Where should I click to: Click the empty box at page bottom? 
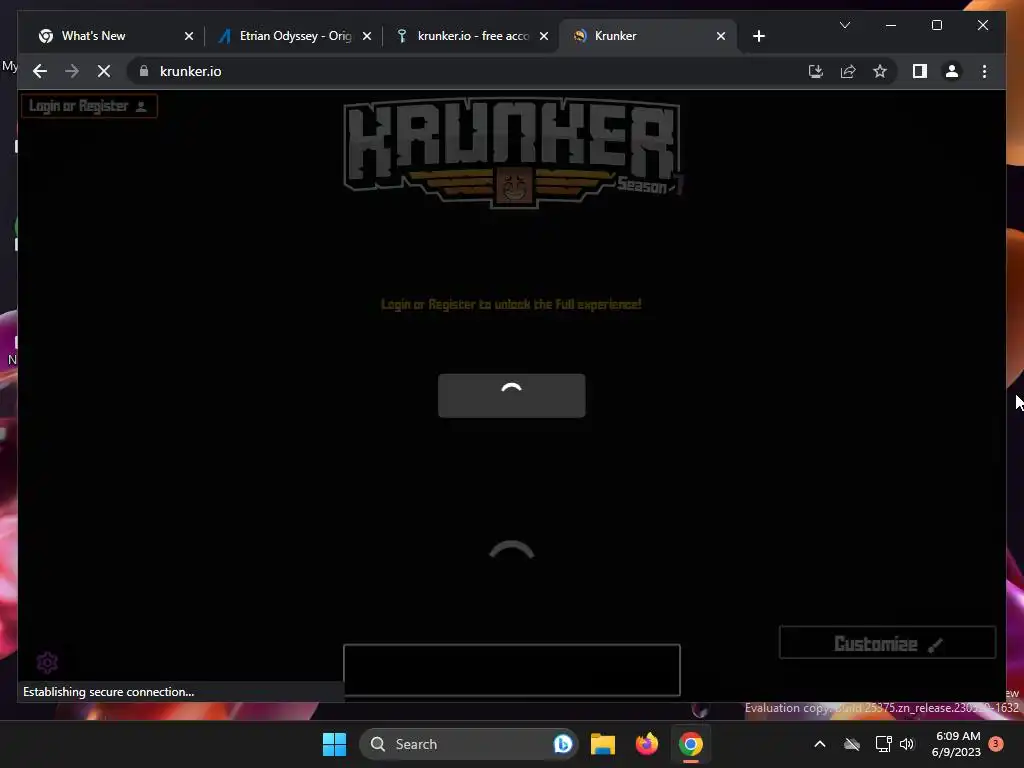click(x=511, y=669)
